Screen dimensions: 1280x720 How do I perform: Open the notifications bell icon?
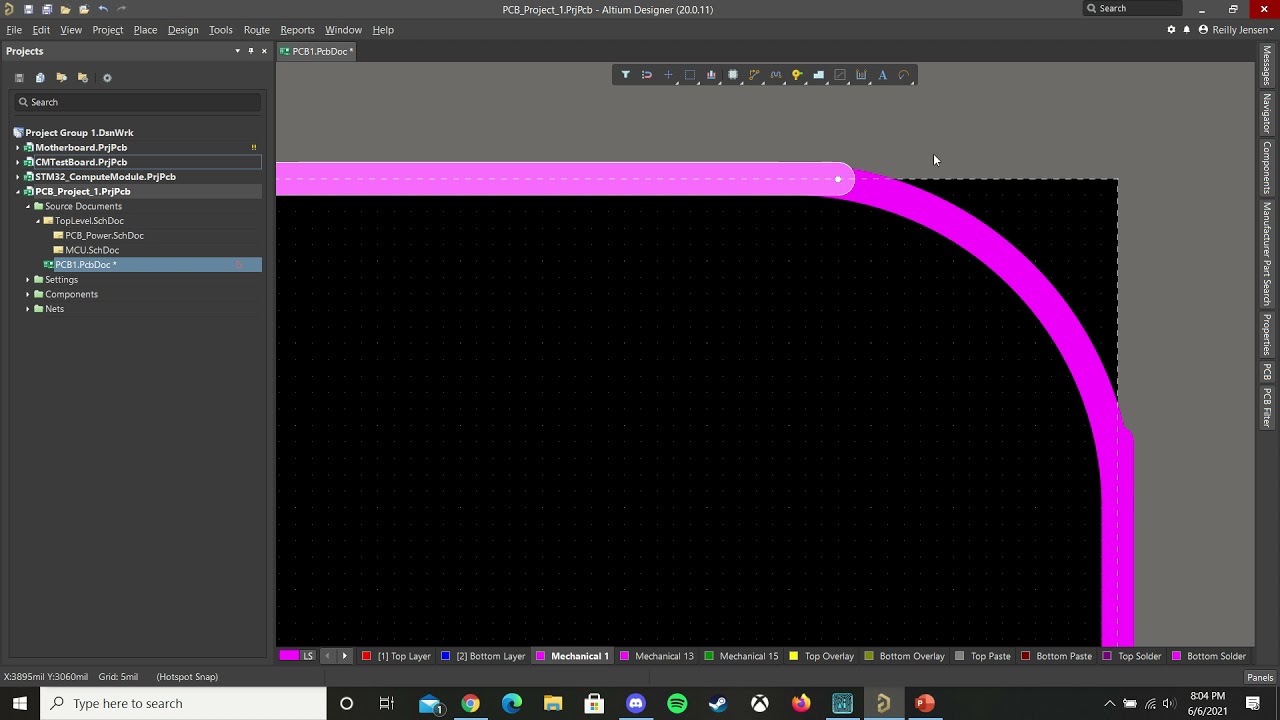(1187, 30)
